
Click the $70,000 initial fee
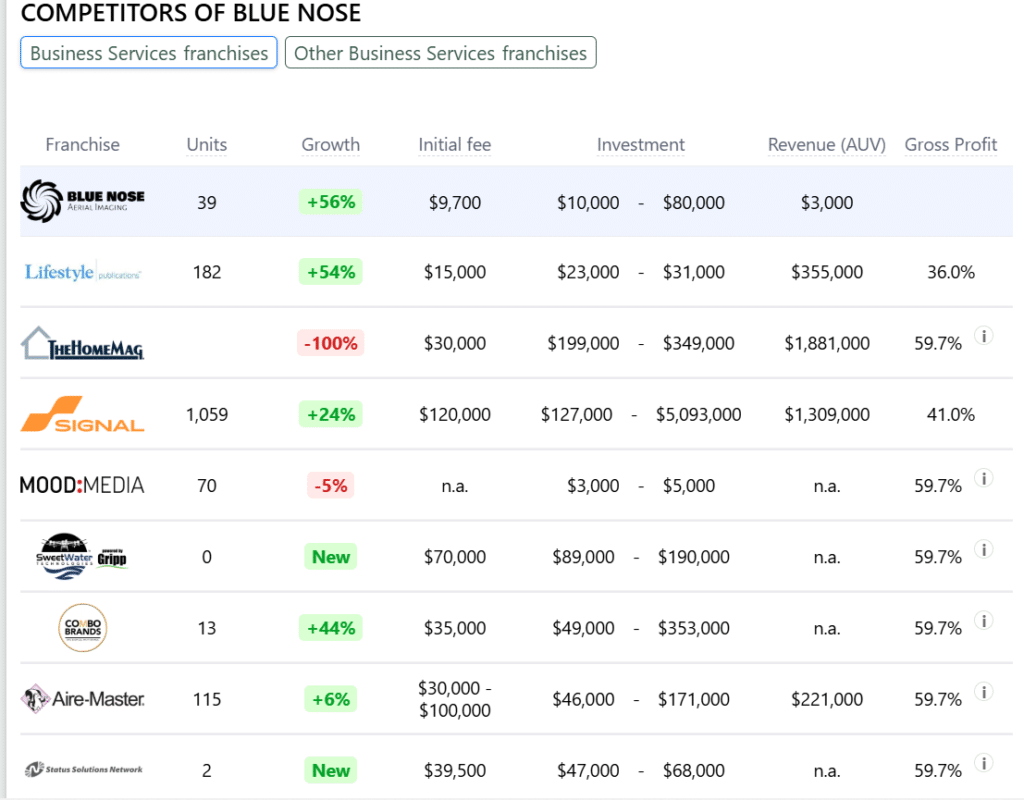pos(455,557)
